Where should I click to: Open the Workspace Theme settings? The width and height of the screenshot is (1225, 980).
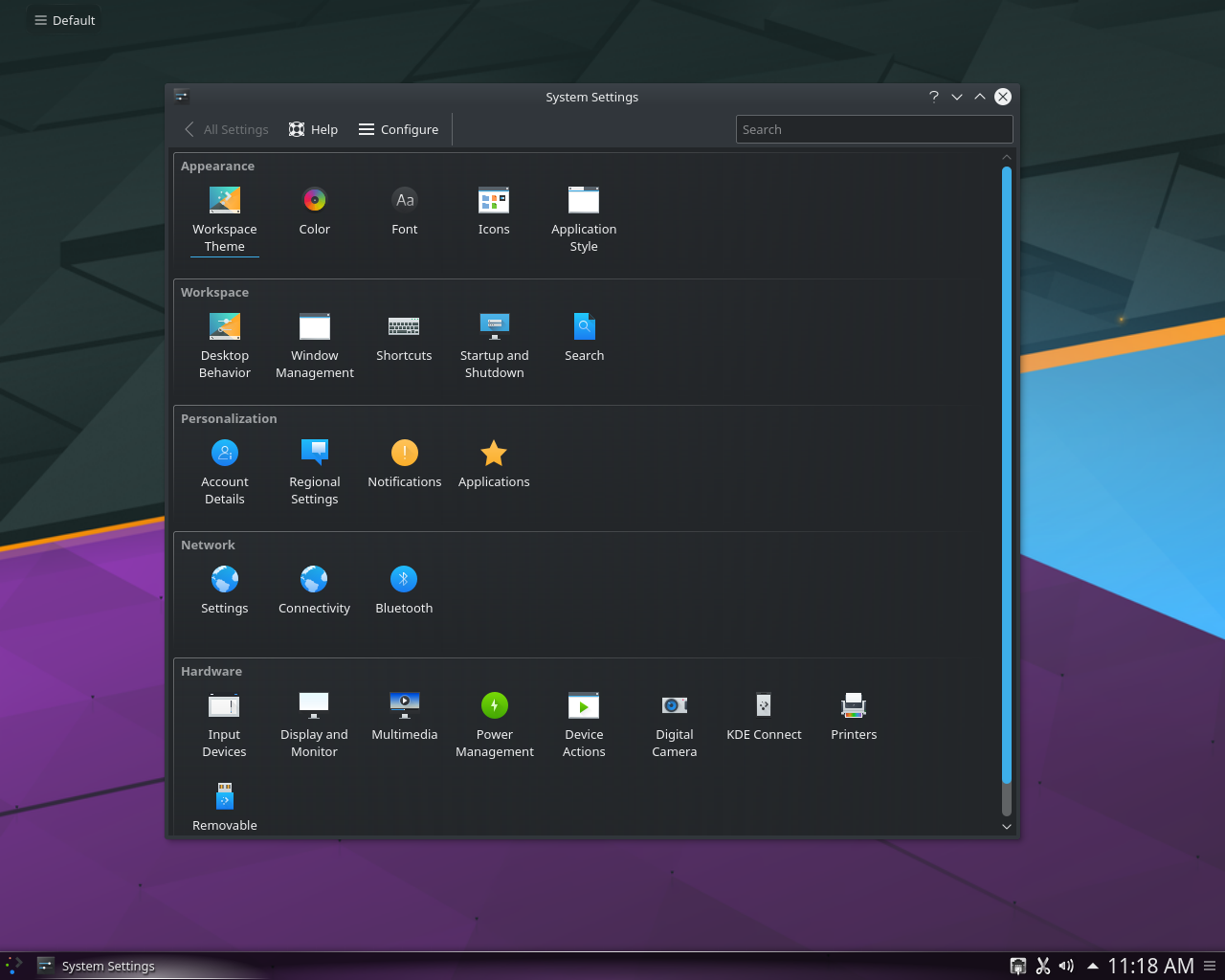(x=225, y=220)
